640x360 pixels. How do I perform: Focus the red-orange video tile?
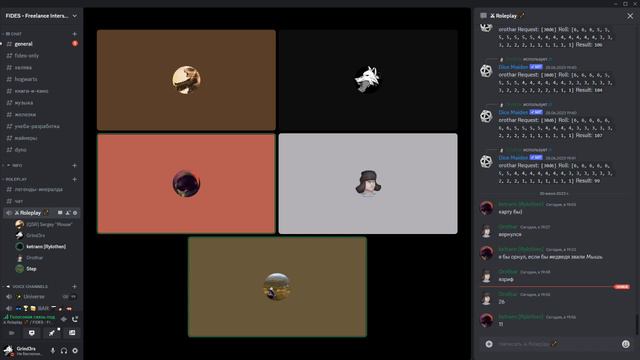[186, 184]
